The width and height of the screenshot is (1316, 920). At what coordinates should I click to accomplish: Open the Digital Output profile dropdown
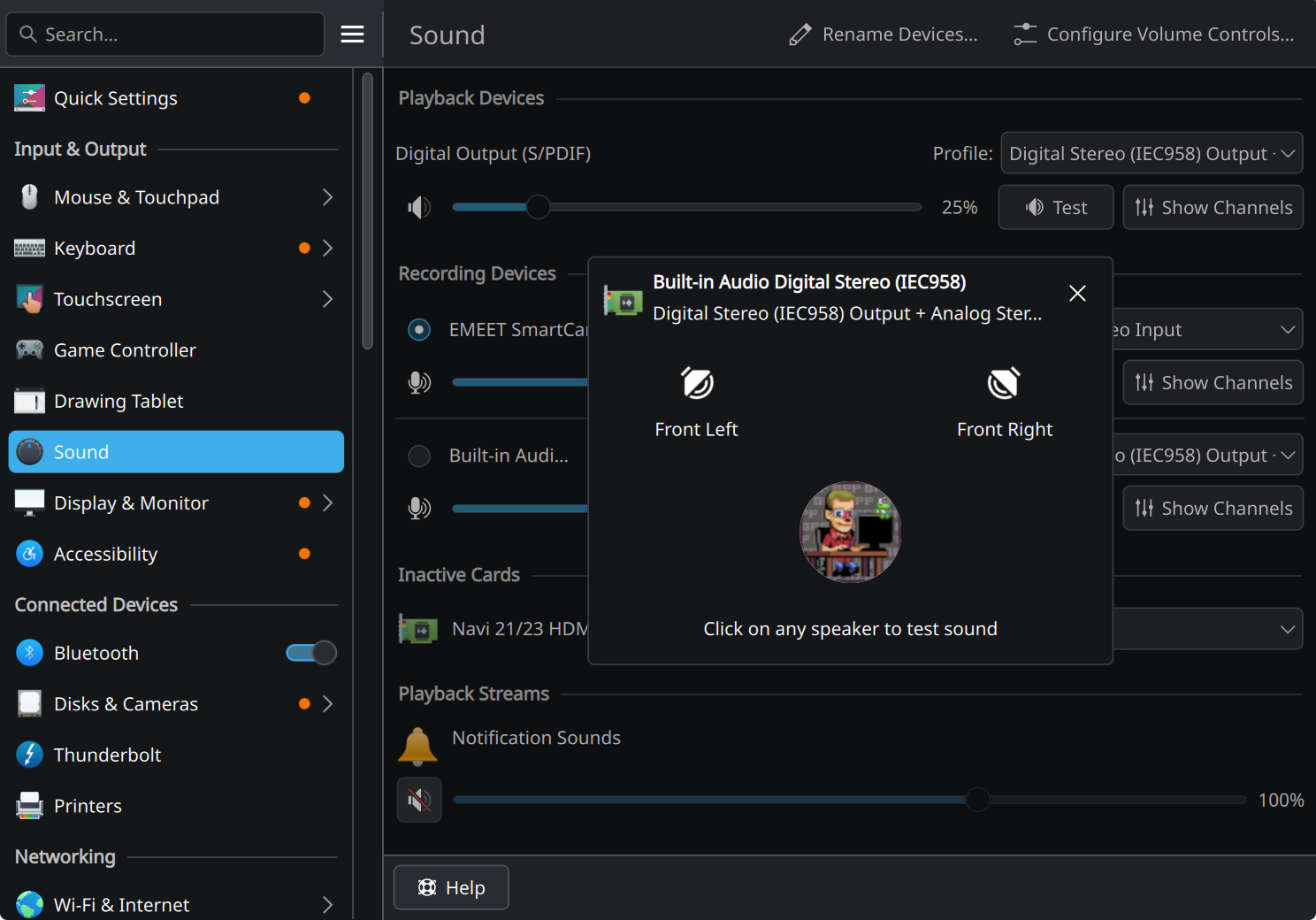[1151, 154]
